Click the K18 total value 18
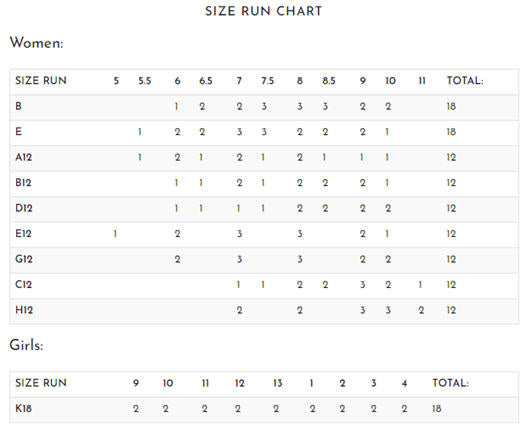Viewport: 531px width, 434px height. click(437, 409)
